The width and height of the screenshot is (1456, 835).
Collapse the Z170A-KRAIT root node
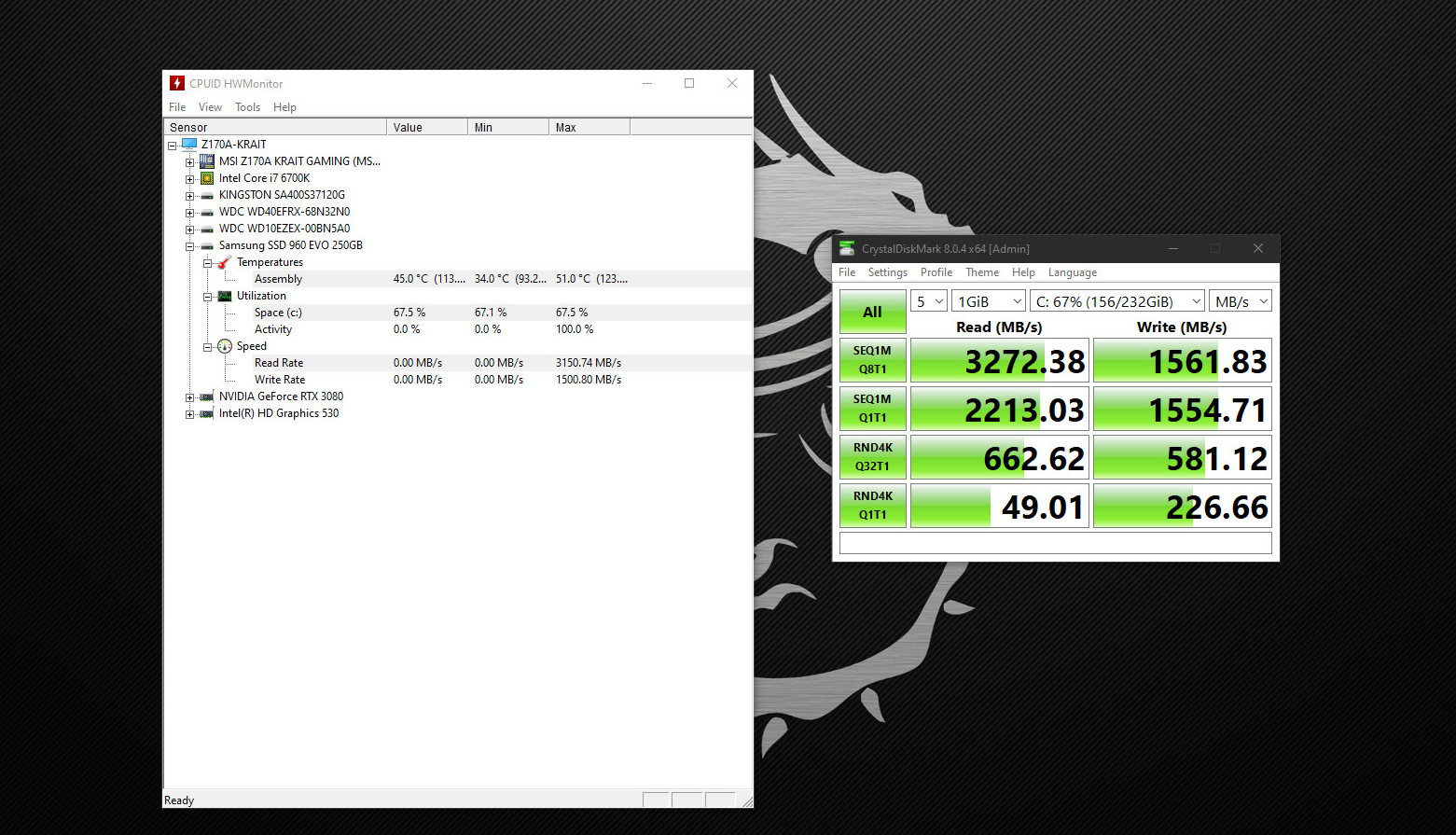[x=173, y=146]
